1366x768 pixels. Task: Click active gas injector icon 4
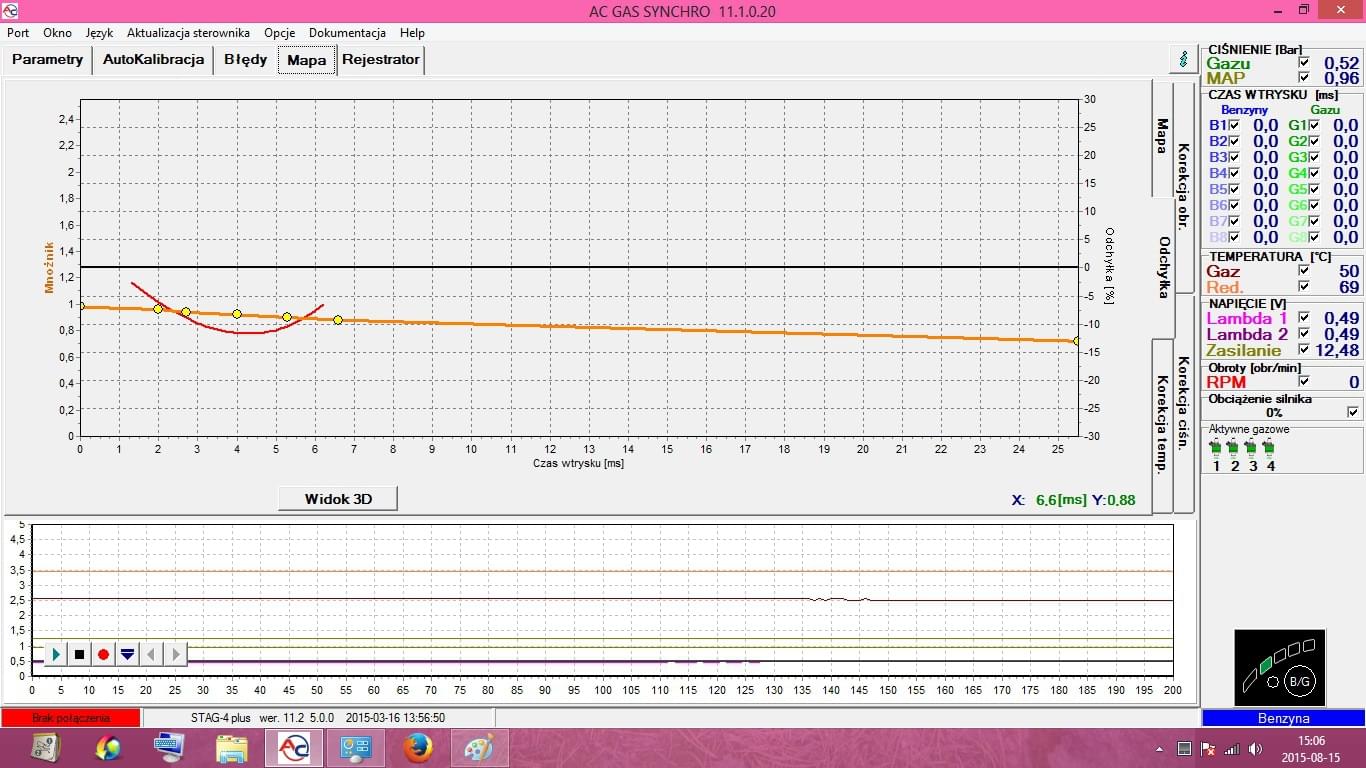(1270, 448)
